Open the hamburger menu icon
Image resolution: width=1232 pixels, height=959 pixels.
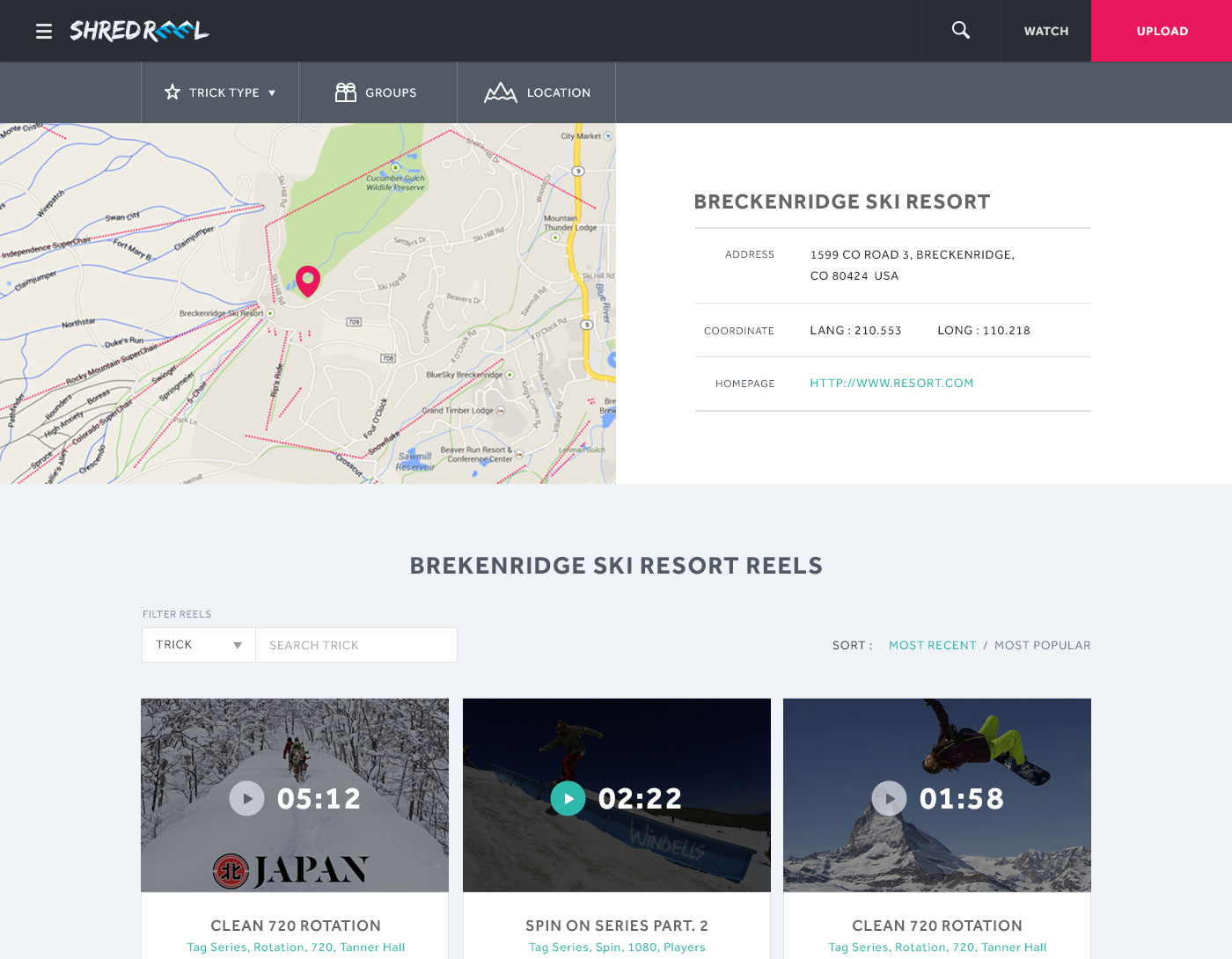click(x=44, y=32)
